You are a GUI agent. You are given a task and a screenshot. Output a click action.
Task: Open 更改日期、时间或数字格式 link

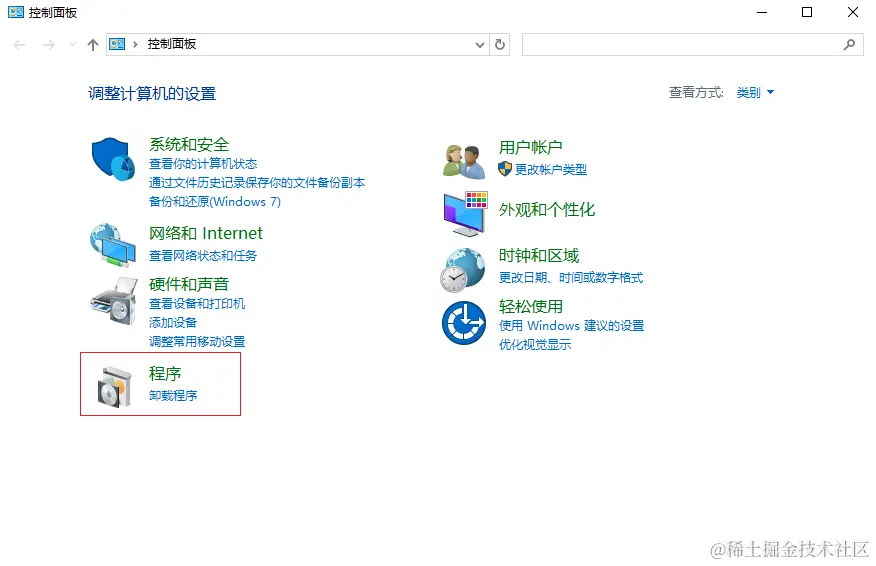pos(570,278)
